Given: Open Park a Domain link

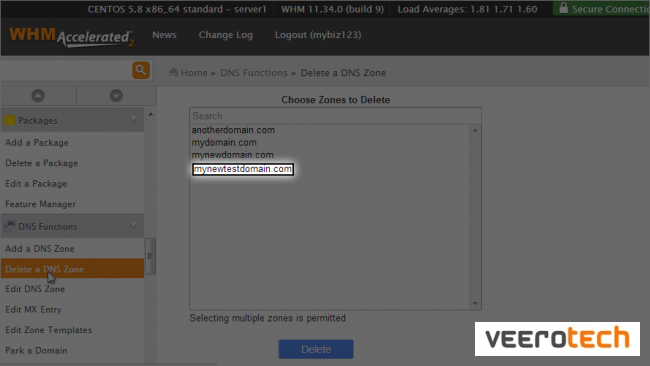Looking at the screenshot, I should 36,350.
